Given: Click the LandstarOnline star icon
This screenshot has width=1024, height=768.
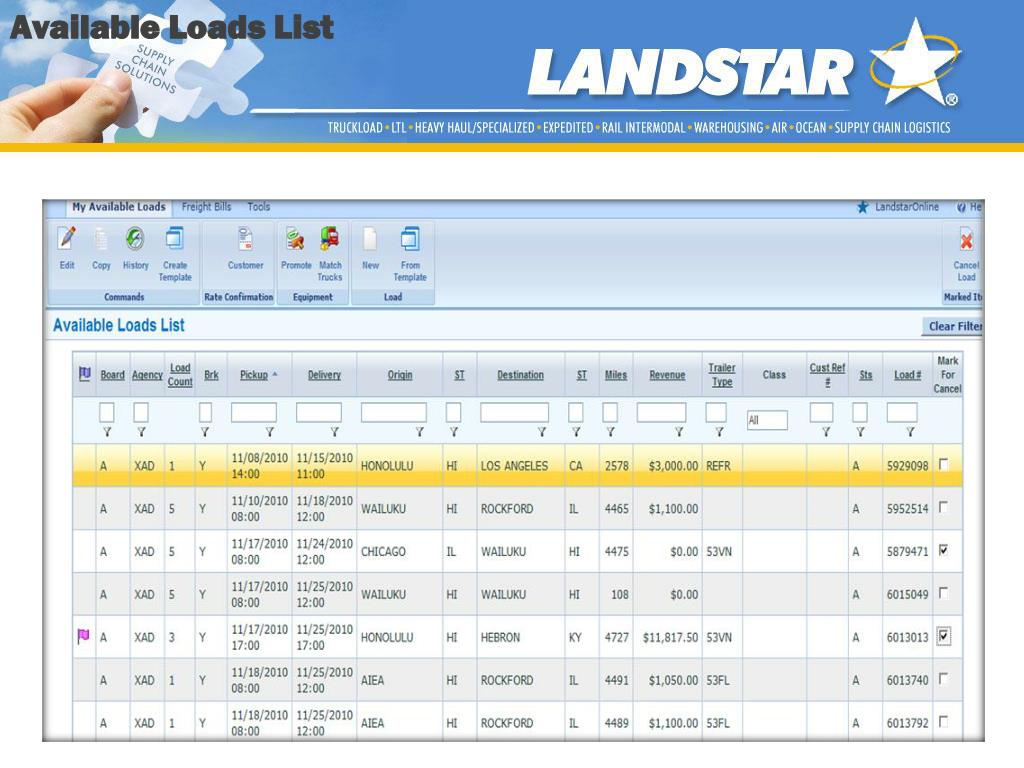Looking at the screenshot, I should (x=863, y=207).
